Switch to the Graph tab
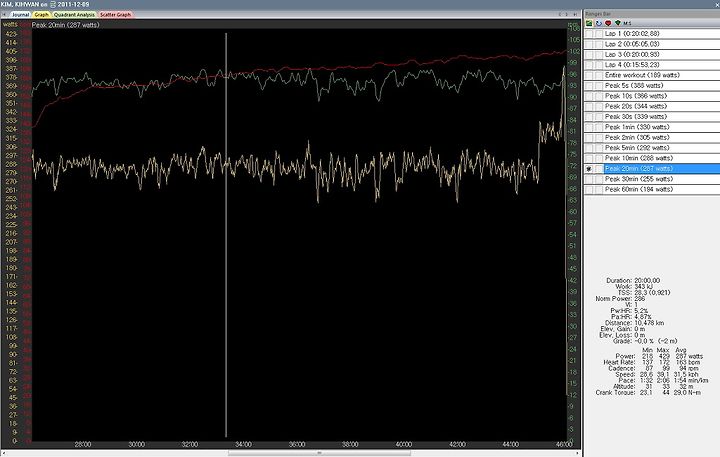The image size is (720, 457). point(41,15)
